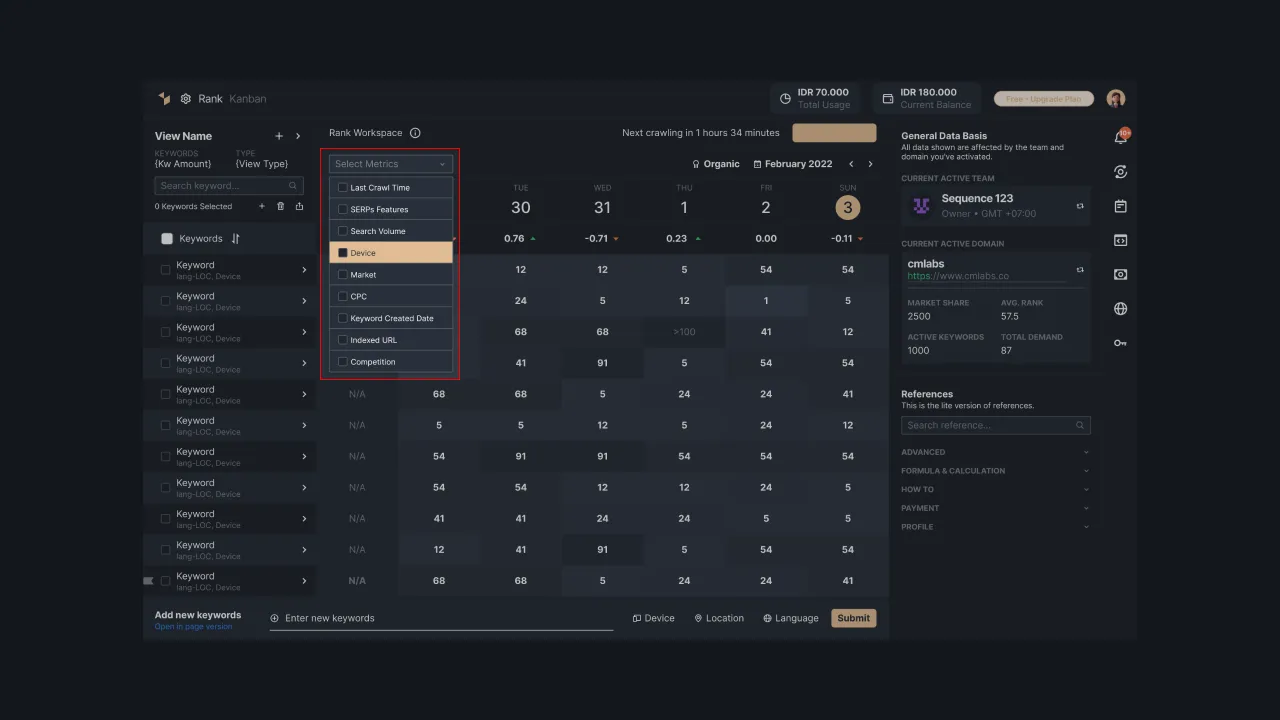Viewport: 1280px width, 720px height.
Task: Go to next month with right arrow
Action: (x=870, y=164)
